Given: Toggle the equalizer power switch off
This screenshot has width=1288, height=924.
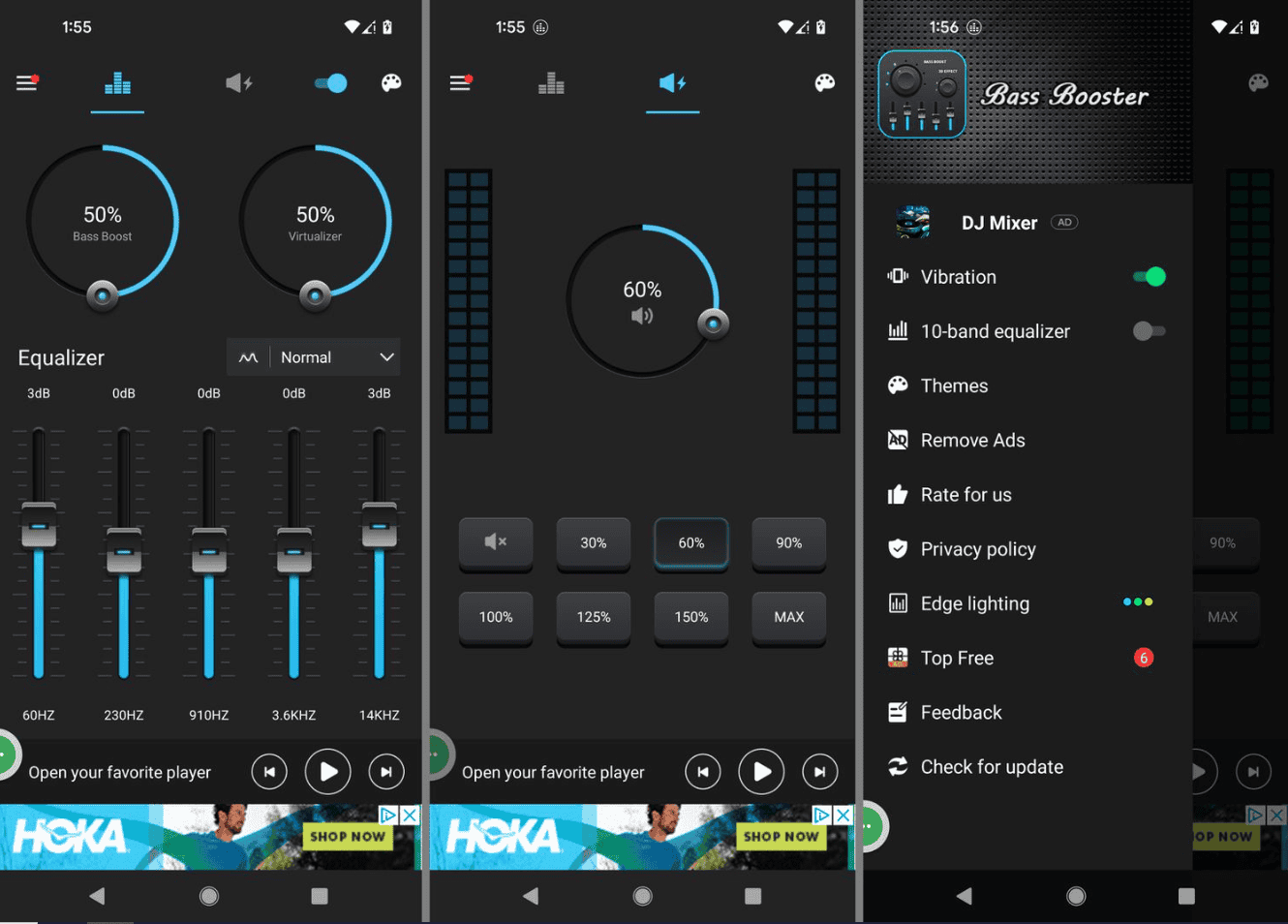Looking at the screenshot, I should [x=331, y=83].
